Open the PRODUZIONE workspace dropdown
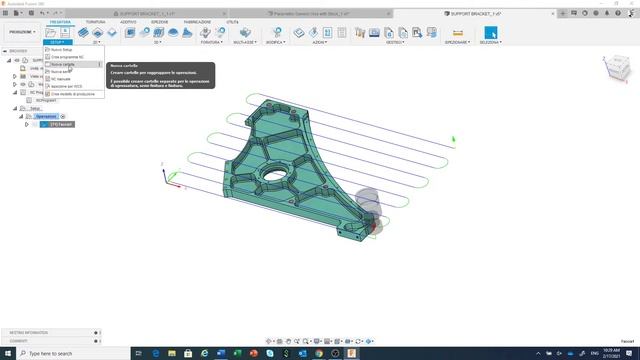This screenshot has height=360, width=640. point(22,32)
